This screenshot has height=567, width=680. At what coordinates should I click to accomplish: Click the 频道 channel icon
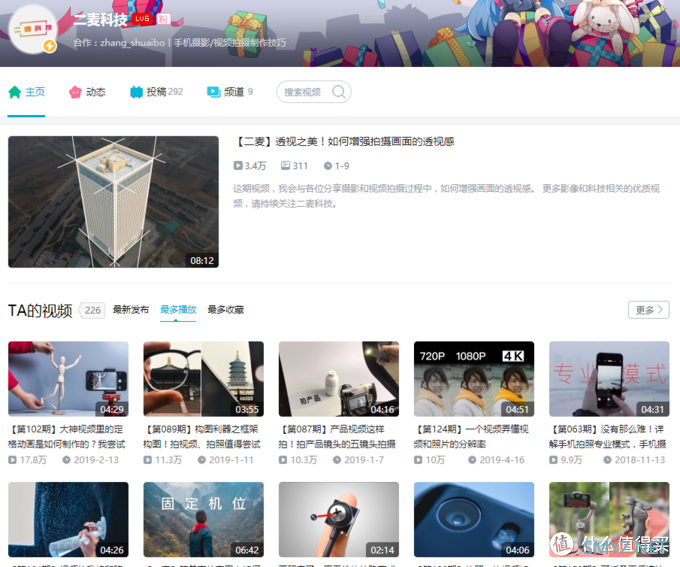pos(213,92)
